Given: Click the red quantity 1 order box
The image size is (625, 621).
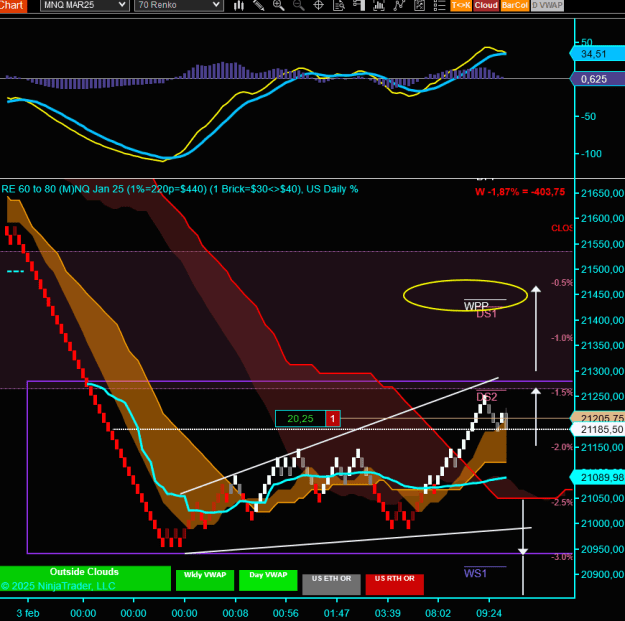Looking at the screenshot, I should pos(333,419).
